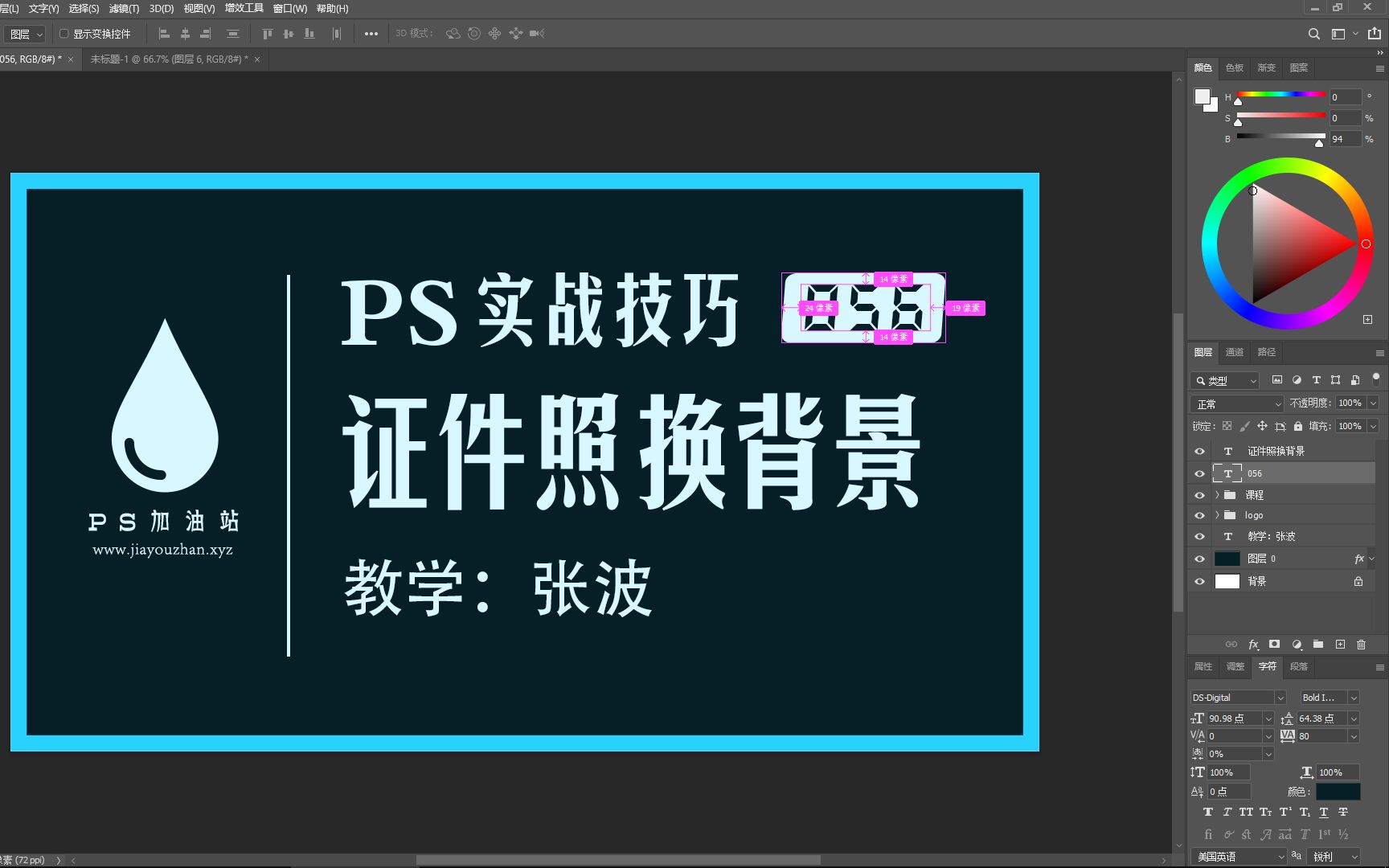Click the lock all padlock icon
Screen dimensions: 1389x868
click(x=1298, y=426)
